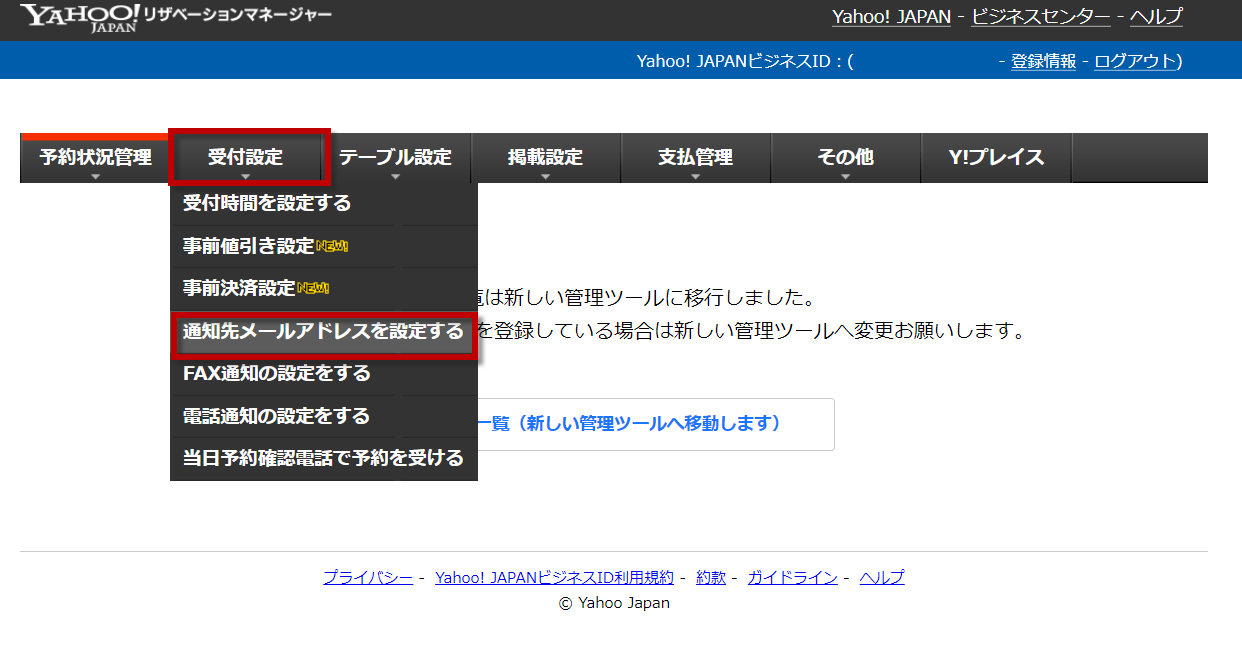Image resolution: width=1242 pixels, height=663 pixels.
Task: Click ログアウト to sign out
Action: [x=1135, y=61]
